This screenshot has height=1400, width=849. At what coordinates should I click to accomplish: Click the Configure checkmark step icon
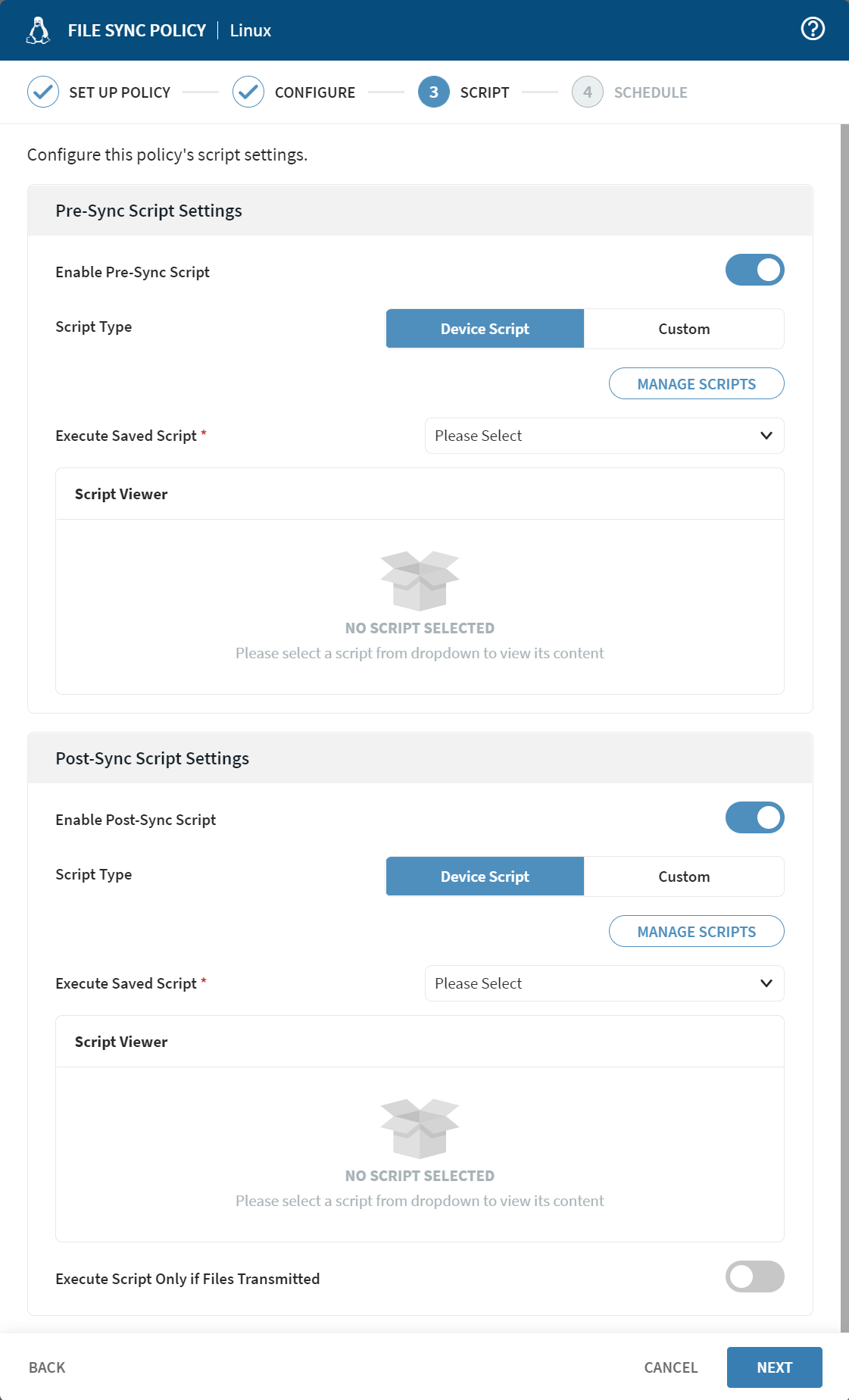248,92
